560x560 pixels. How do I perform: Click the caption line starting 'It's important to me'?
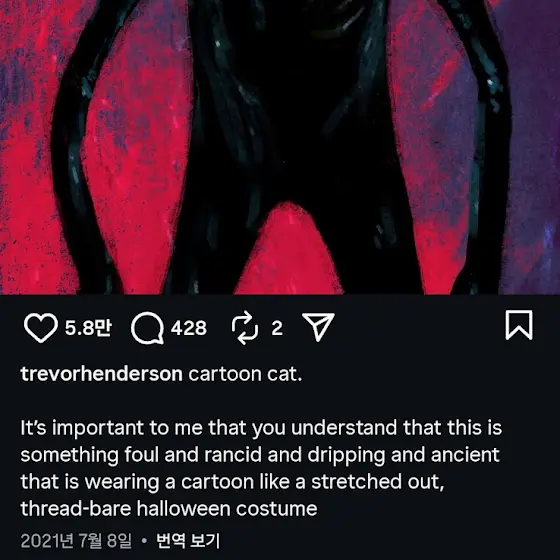[x=261, y=428]
